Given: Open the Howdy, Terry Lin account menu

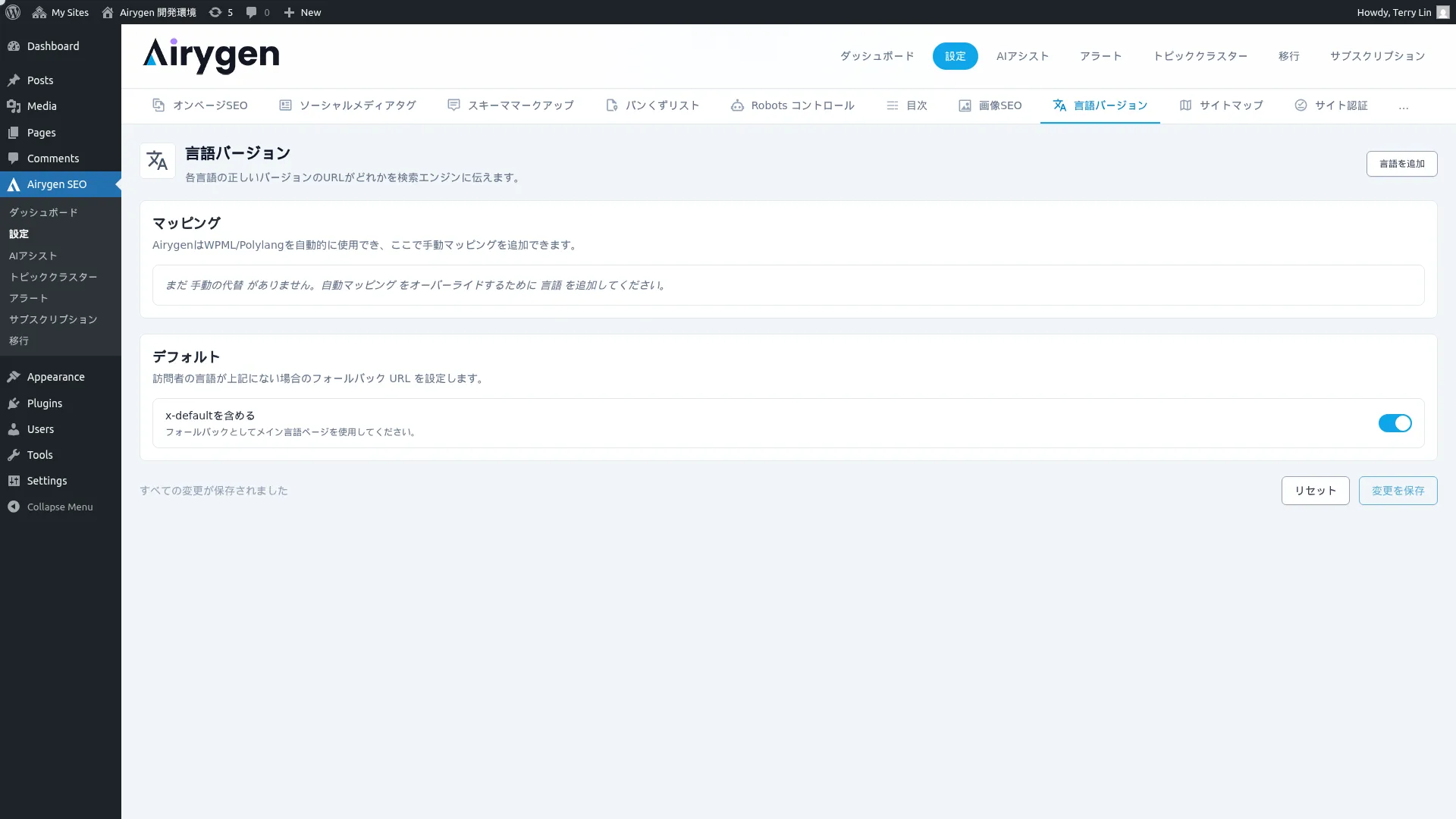Looking at the screenshot, I should [1403, 12].
